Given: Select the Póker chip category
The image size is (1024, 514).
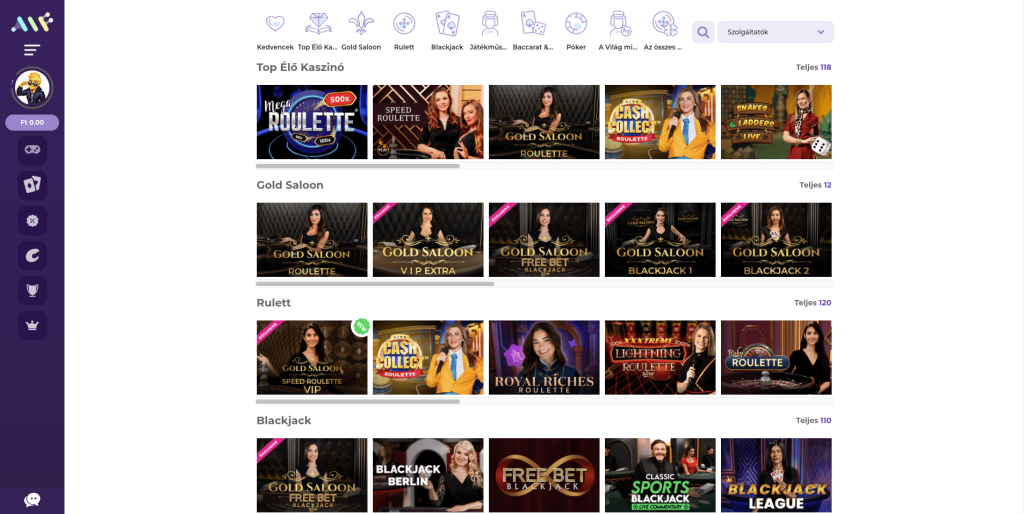Looking at the screenshot, I should coord(576,31).
